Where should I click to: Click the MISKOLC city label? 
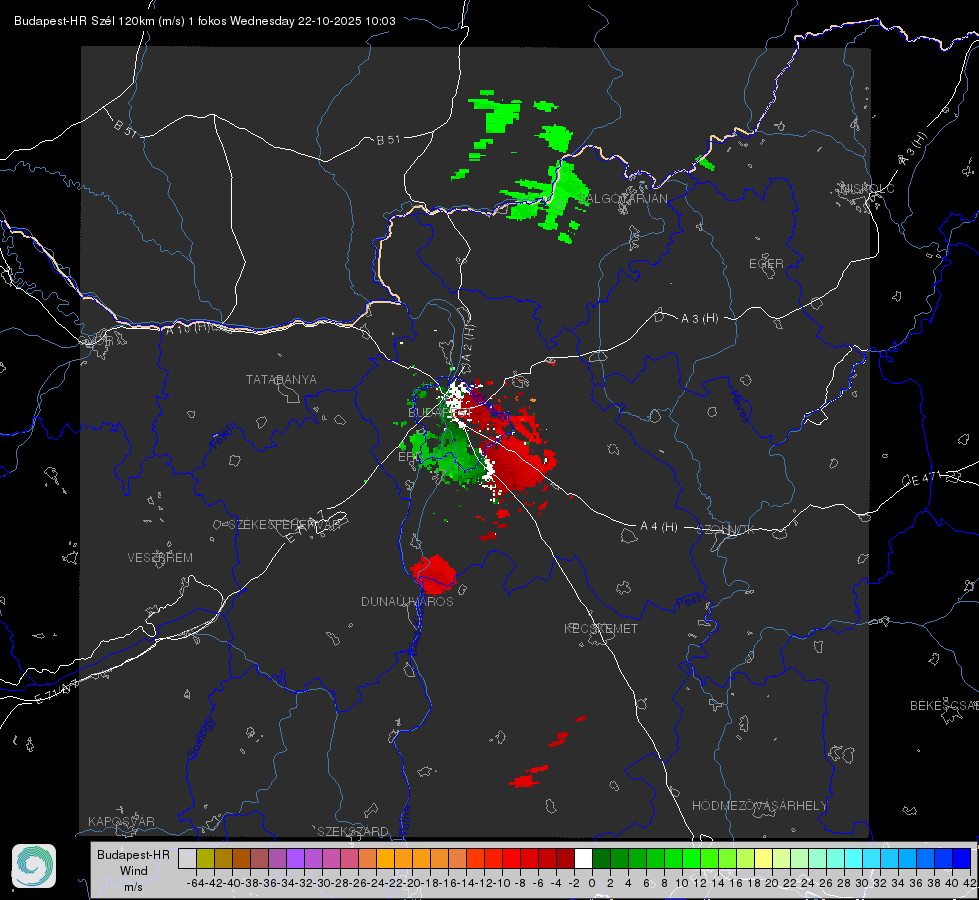[867, 189]
